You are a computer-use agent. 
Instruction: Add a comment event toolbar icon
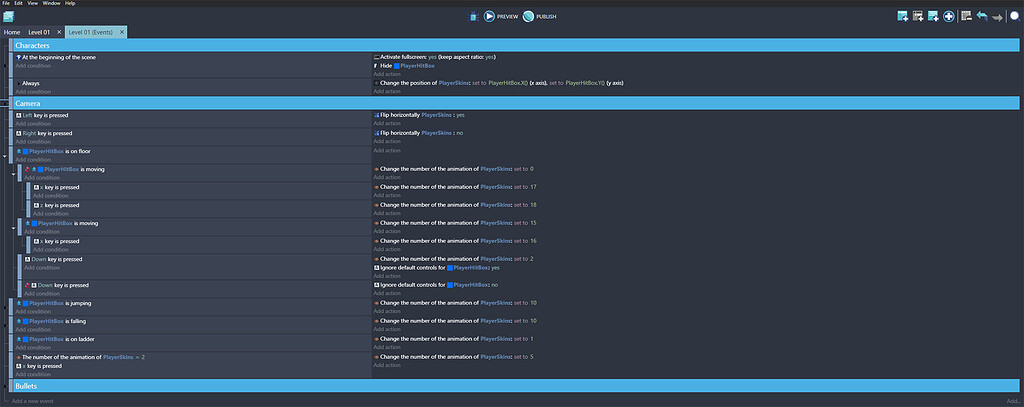pos(933,16)
